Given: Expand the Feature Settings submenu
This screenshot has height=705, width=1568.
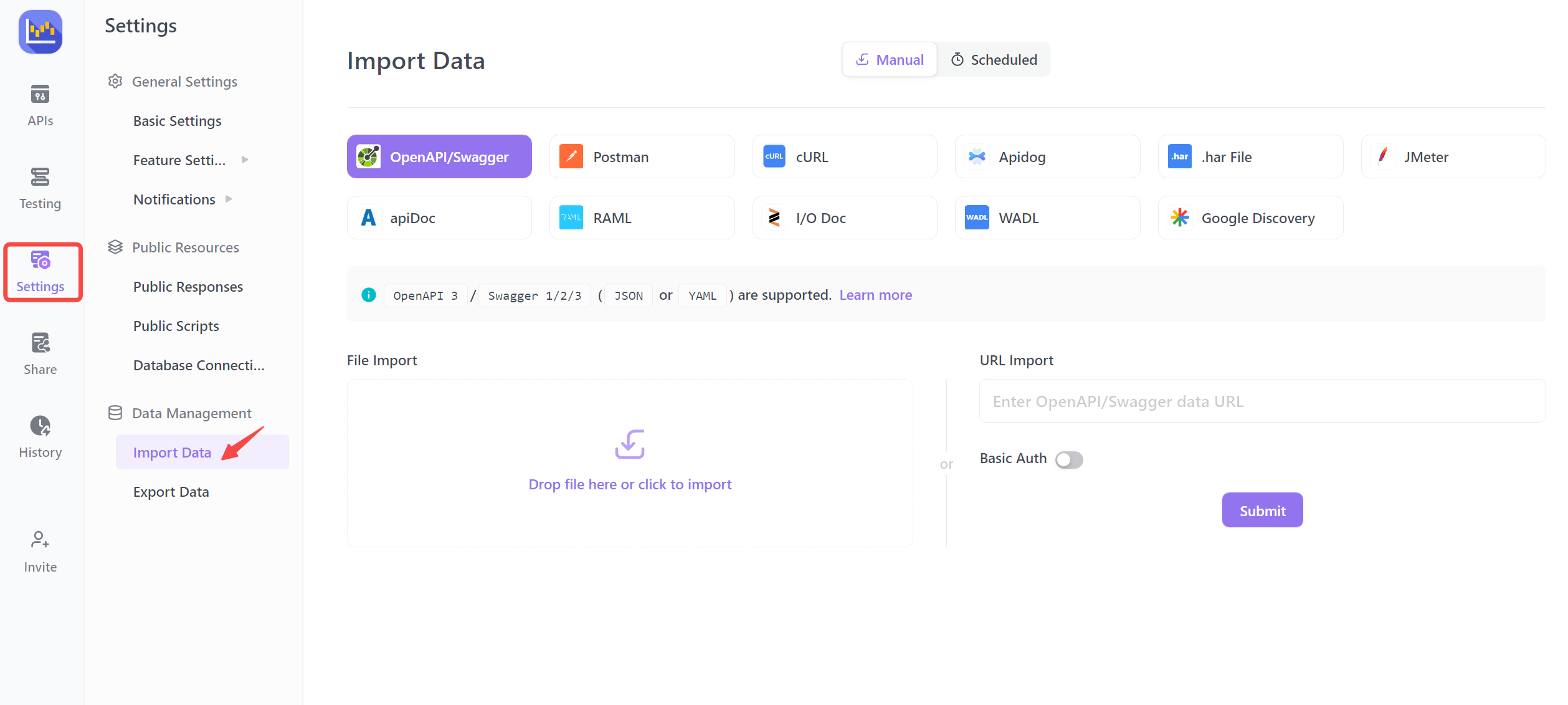Looking at the screenshot, I should (244, 160).
